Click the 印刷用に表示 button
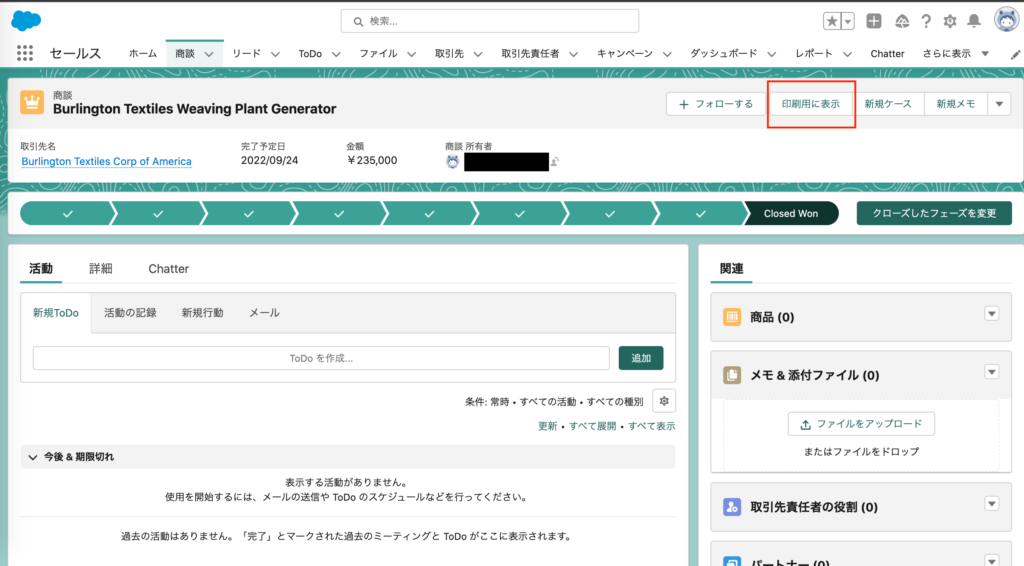Image resolution: width=1024 pixels, height=566 pixels. click(811, 104)
